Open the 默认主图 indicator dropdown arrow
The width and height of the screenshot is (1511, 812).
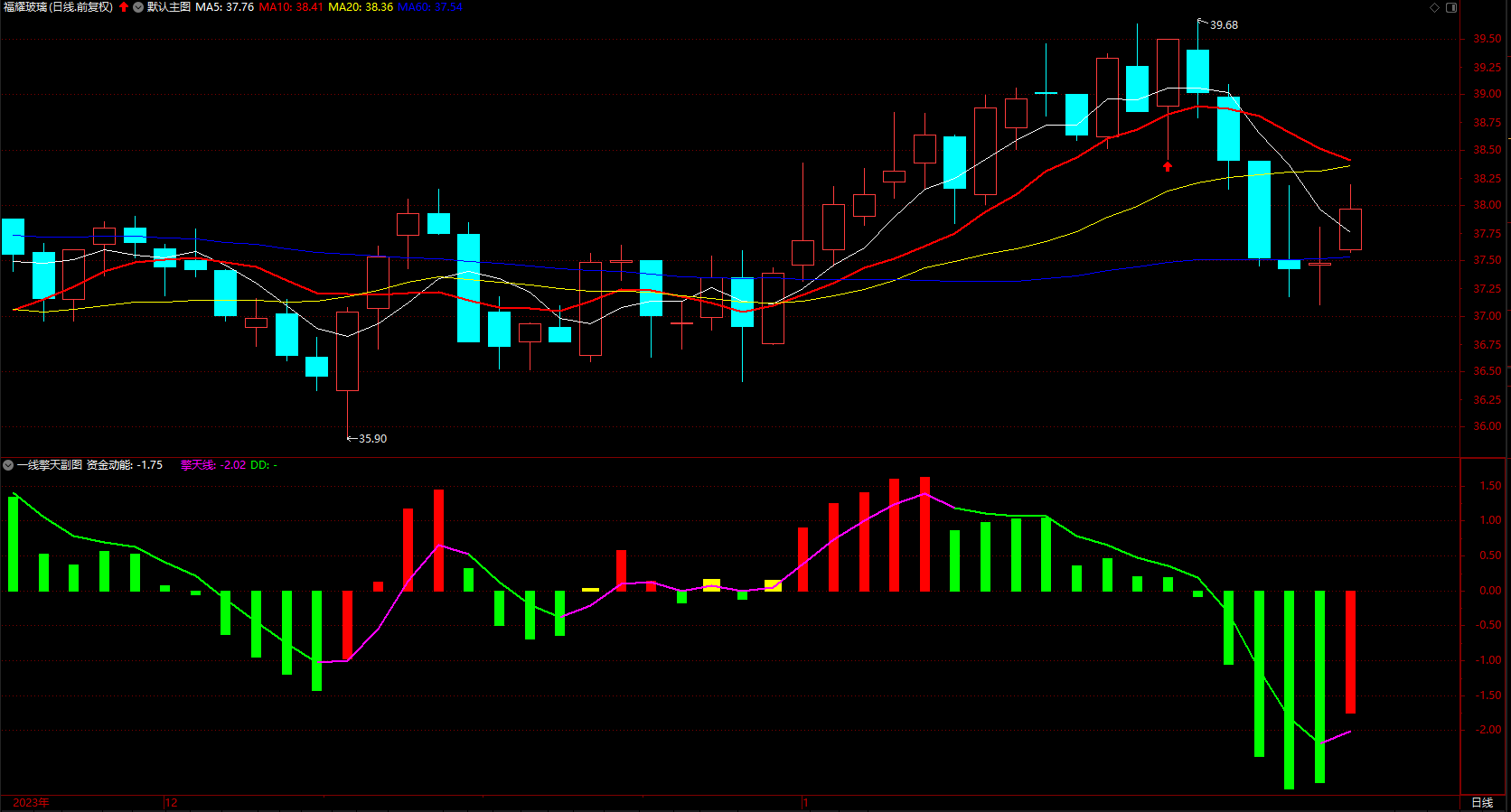[138, 7]
